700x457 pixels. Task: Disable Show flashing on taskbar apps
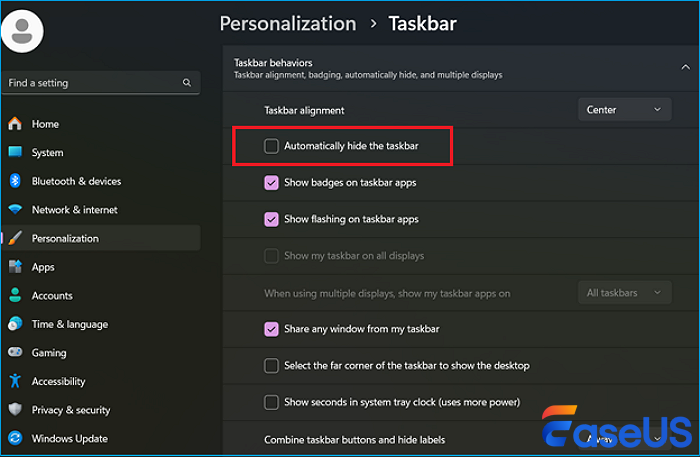click(271, 219)
